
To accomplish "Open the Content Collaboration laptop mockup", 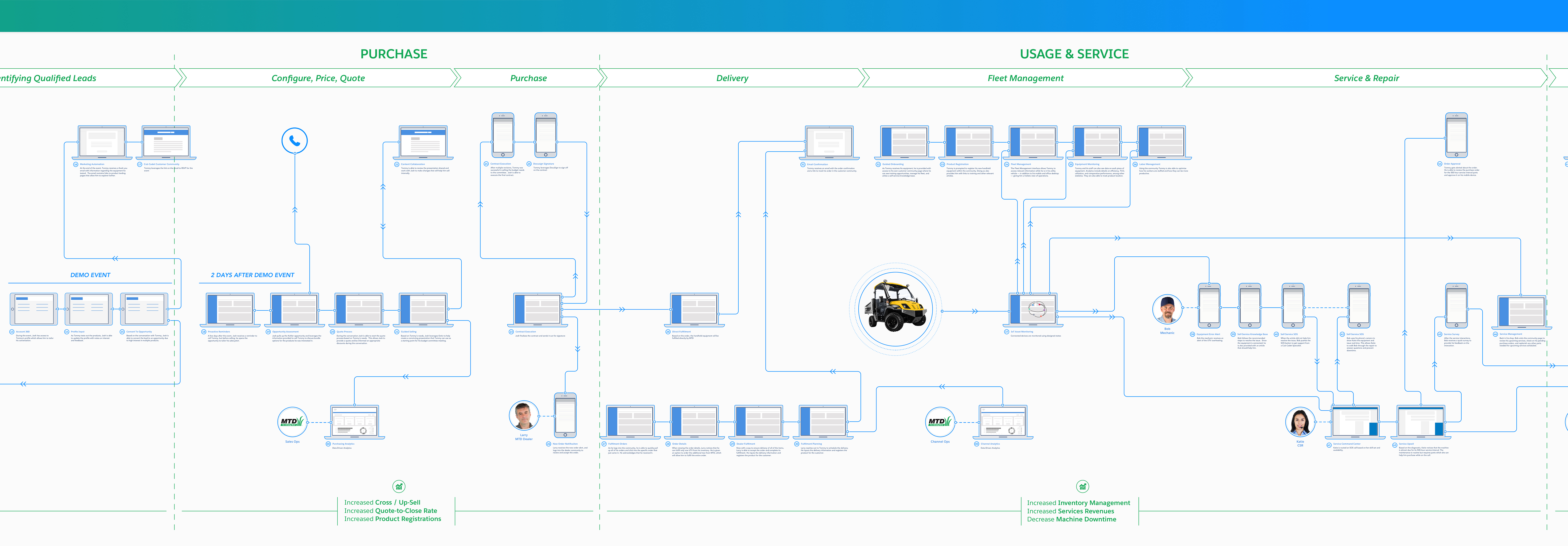I will click(424, 143).
